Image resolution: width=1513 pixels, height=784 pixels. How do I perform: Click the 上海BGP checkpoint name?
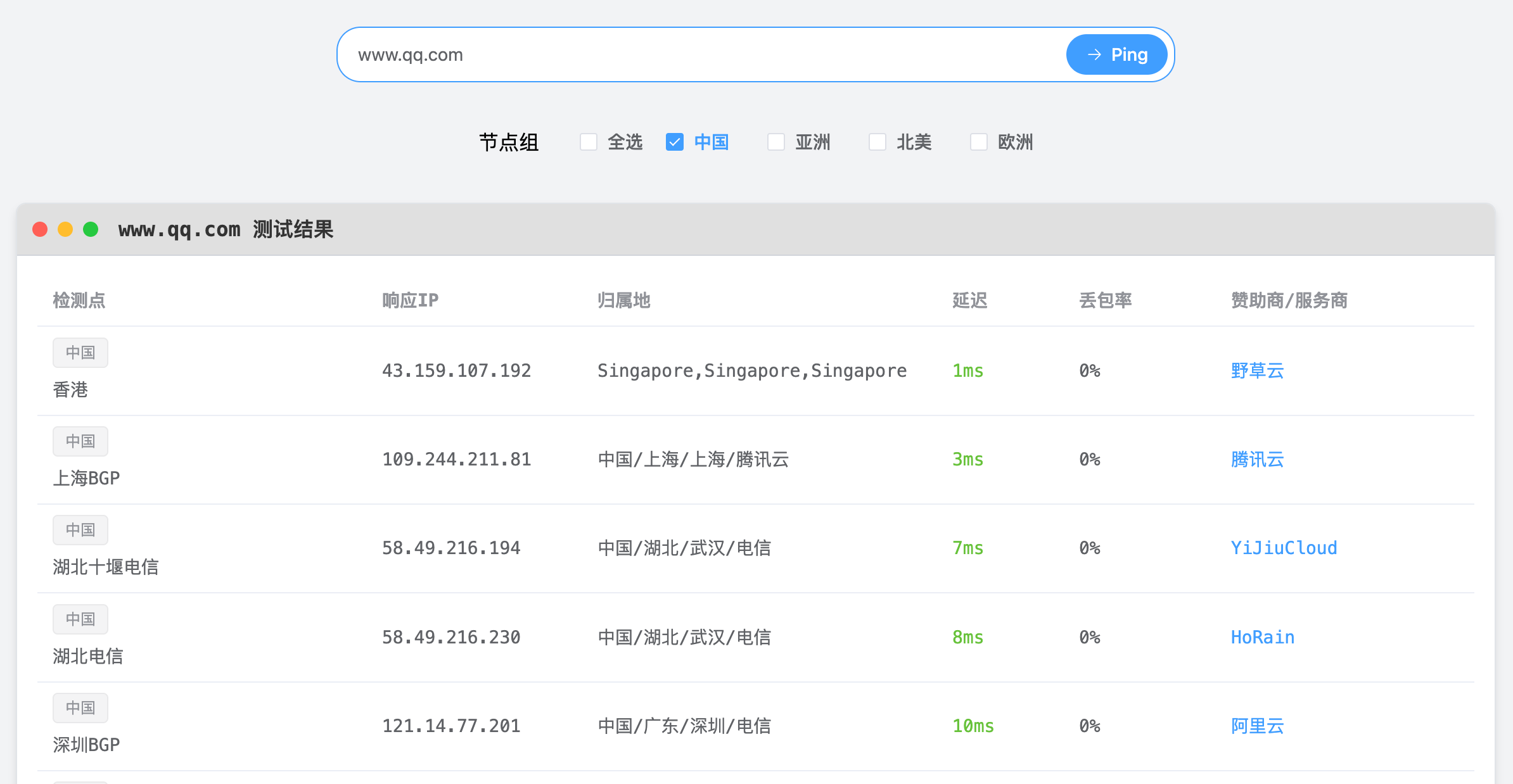(86, 478)
